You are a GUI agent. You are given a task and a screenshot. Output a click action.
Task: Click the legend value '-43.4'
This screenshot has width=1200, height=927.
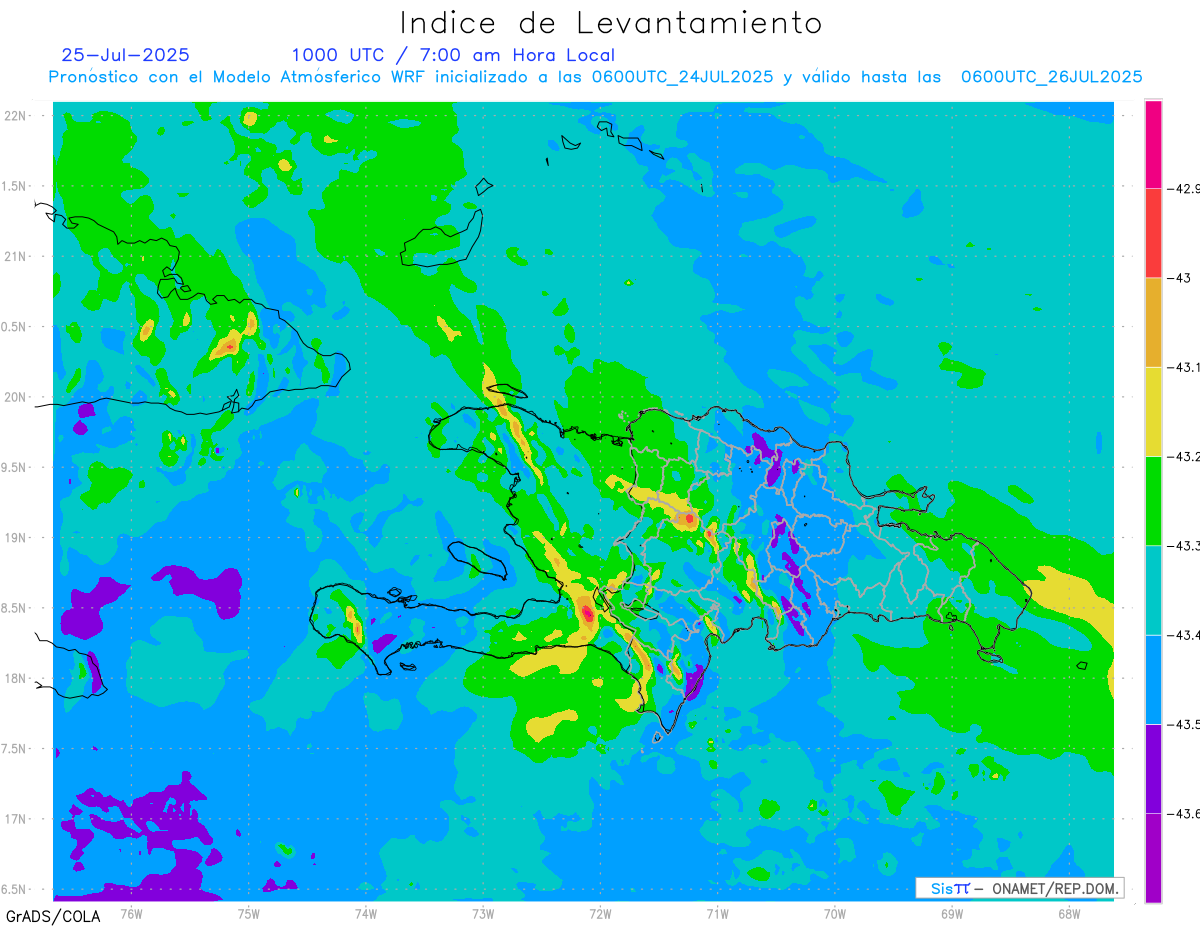click(1184, 634)
